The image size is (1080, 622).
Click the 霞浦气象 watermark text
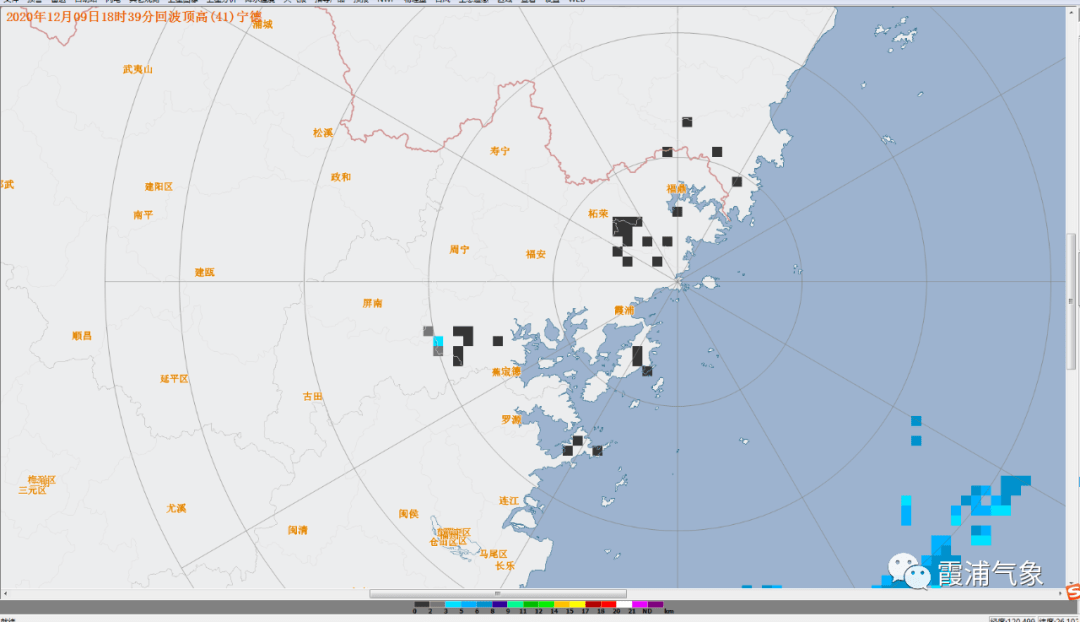[x=990, y=573]
